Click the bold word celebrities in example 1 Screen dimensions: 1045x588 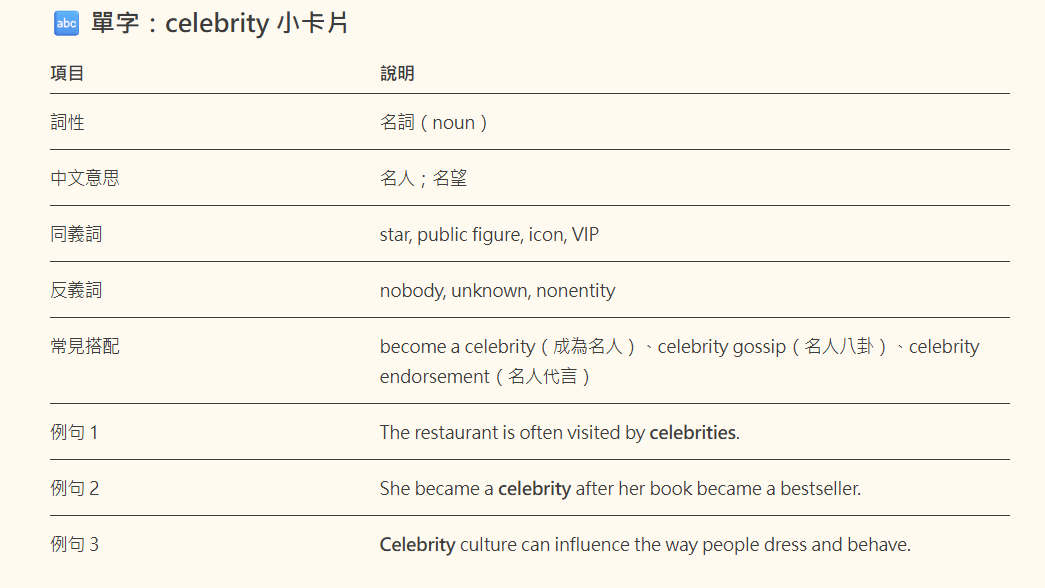[x=692, y=433]
